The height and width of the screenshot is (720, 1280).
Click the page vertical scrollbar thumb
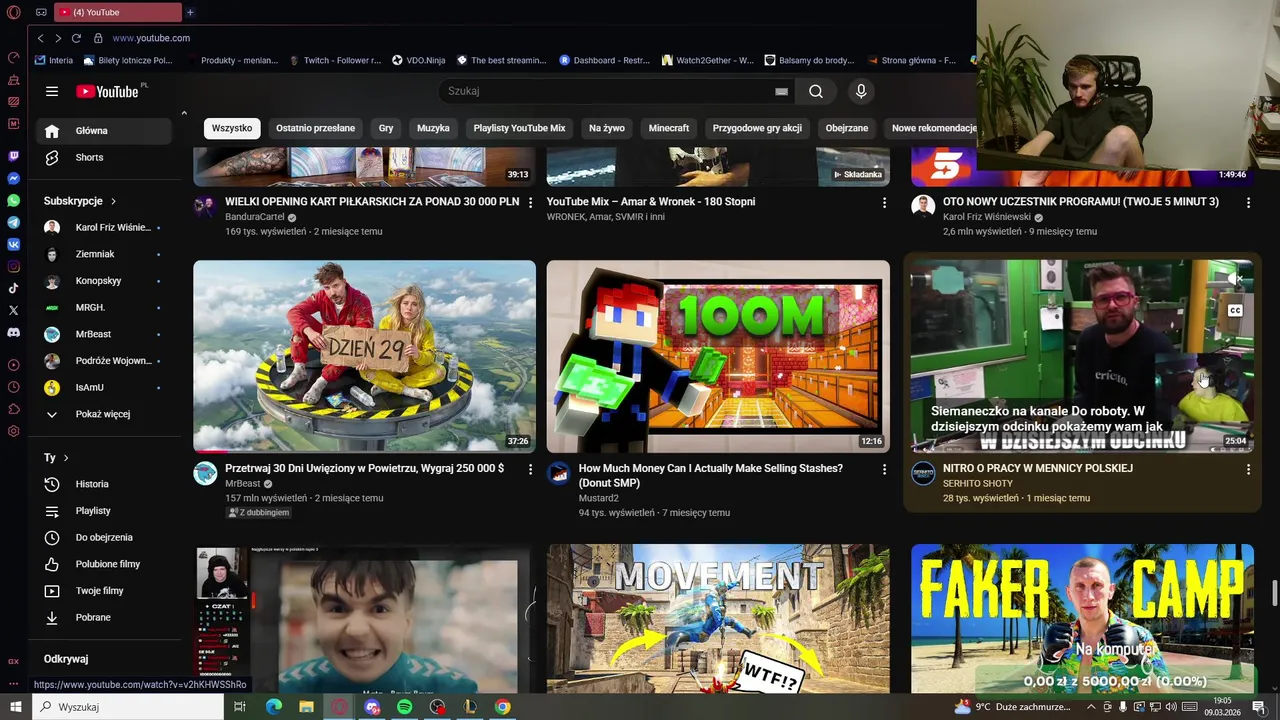pos(1274,592)
